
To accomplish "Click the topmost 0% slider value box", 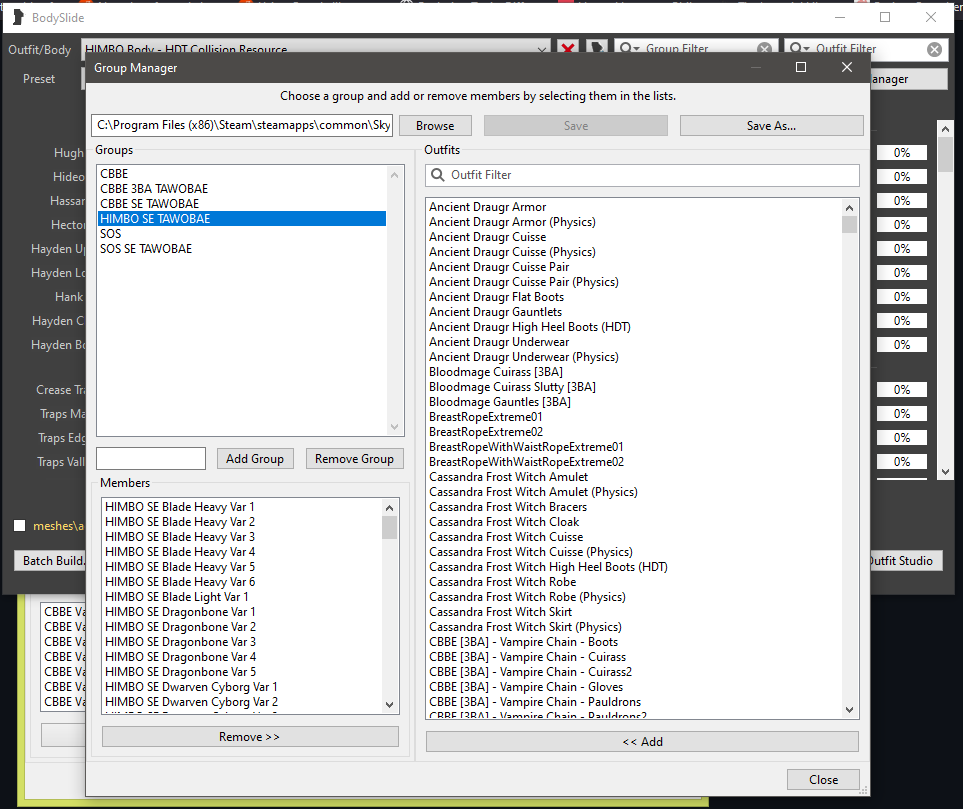I will (x=902, y=153).
